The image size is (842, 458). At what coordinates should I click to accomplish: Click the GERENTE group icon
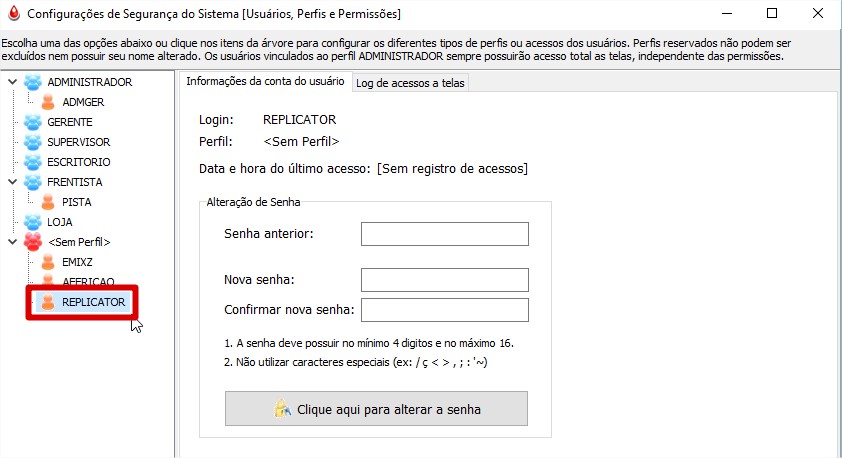pyautogui.click(x=33, y=122)
